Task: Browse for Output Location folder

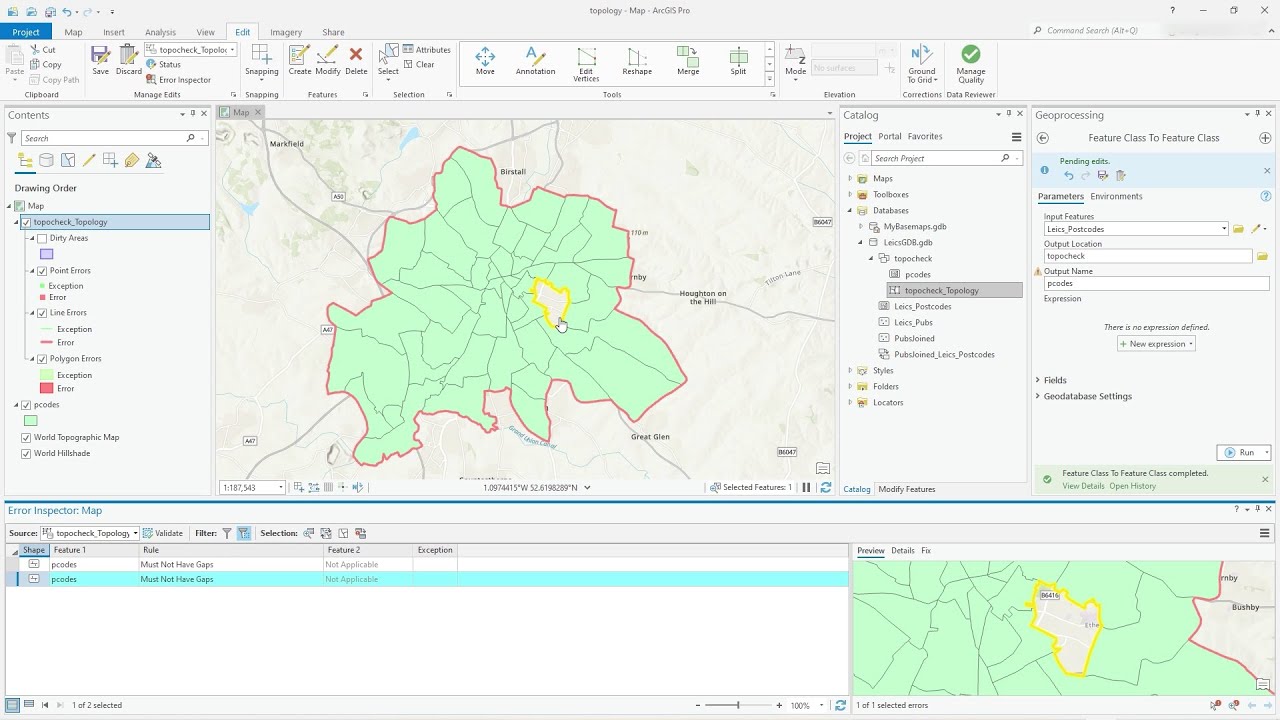Action: (x=1262, y=256)
